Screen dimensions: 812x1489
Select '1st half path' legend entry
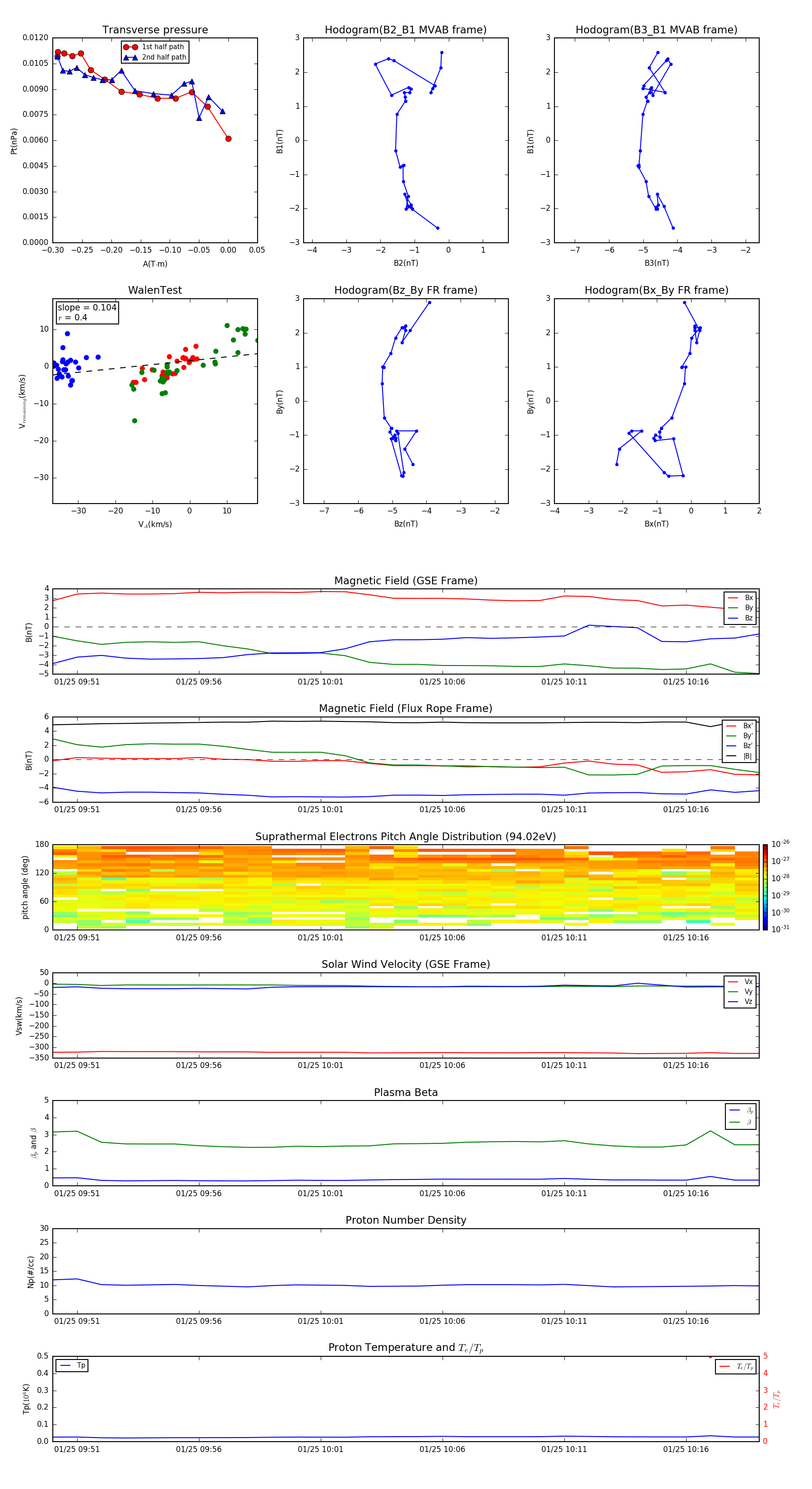click(154, 47)
